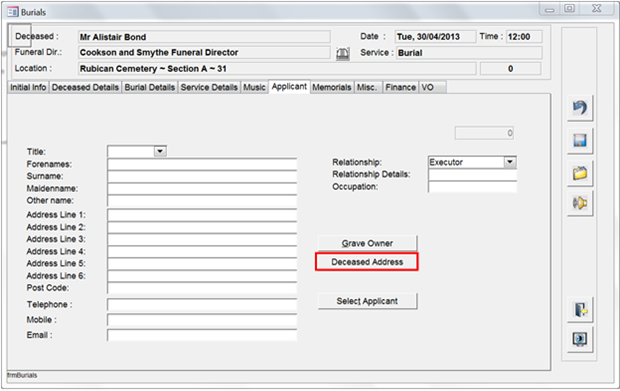Click the Grave Owner button
The height and width of the screenshot is (391, 620).
click(x=367, y=243)
